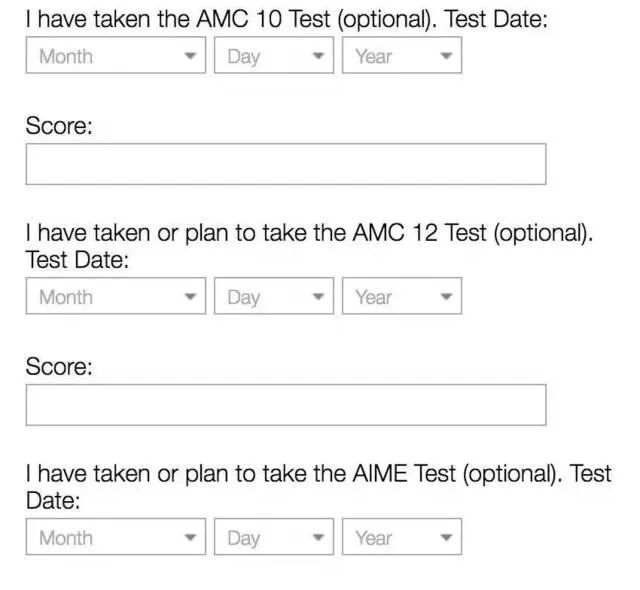This screenshot has height=590, width=640.
Task: Click the AMC 10 Score input field
Action: pyautogui.click(x=286, y=164)
